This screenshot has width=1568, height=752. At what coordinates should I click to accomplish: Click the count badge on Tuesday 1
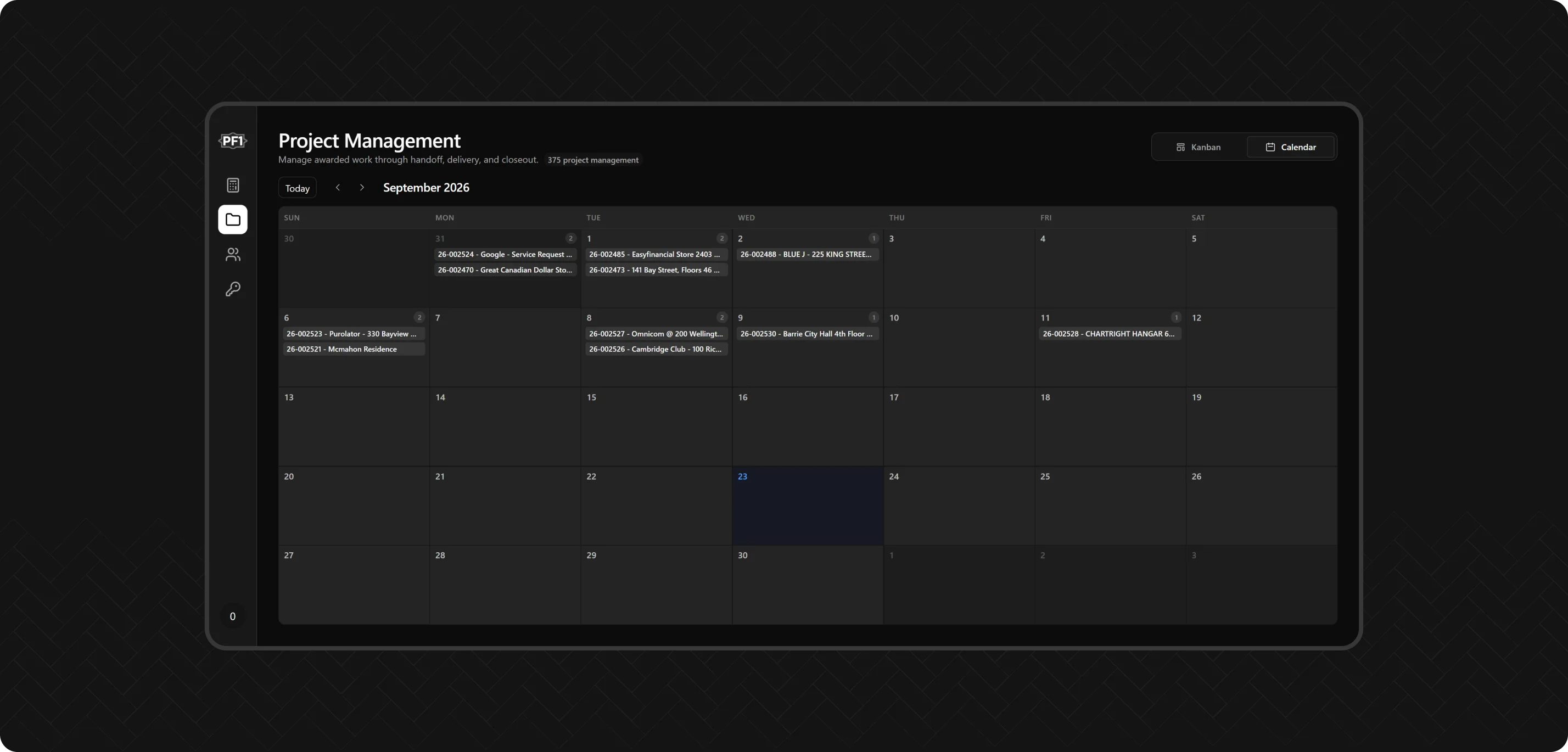(x=722, y=238)
